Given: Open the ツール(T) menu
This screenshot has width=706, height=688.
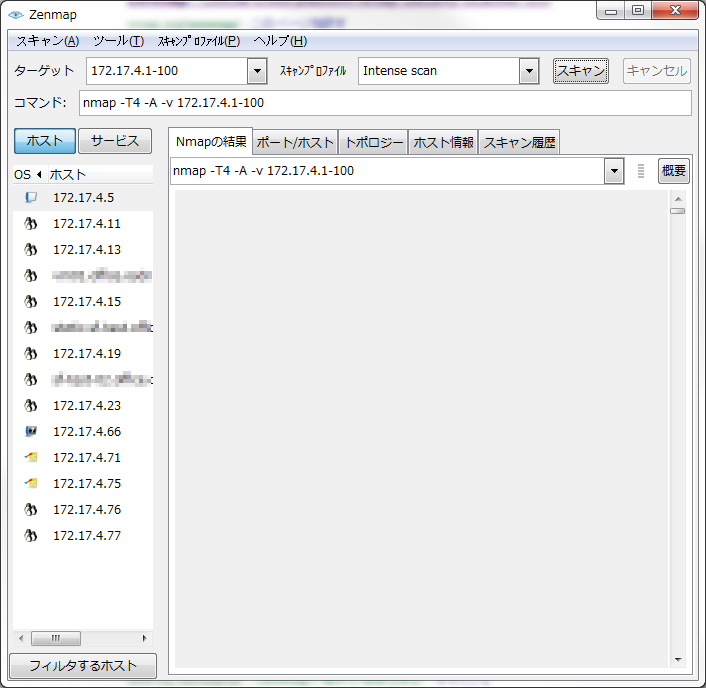Looking at the screenshot, I should click(118, 41).
